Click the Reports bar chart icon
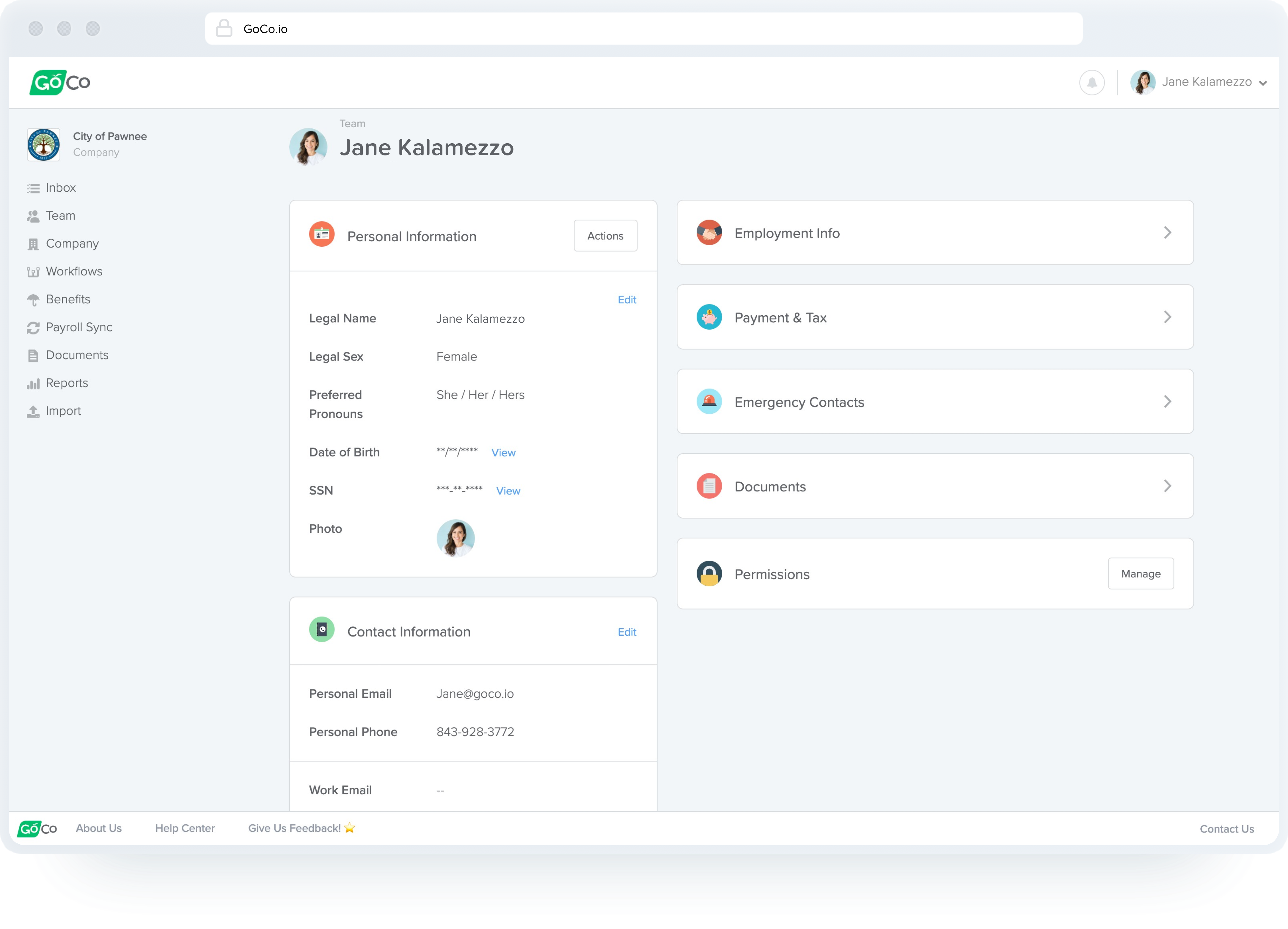The width and height of the screenshot is (1288, 929). pos(33,384)
